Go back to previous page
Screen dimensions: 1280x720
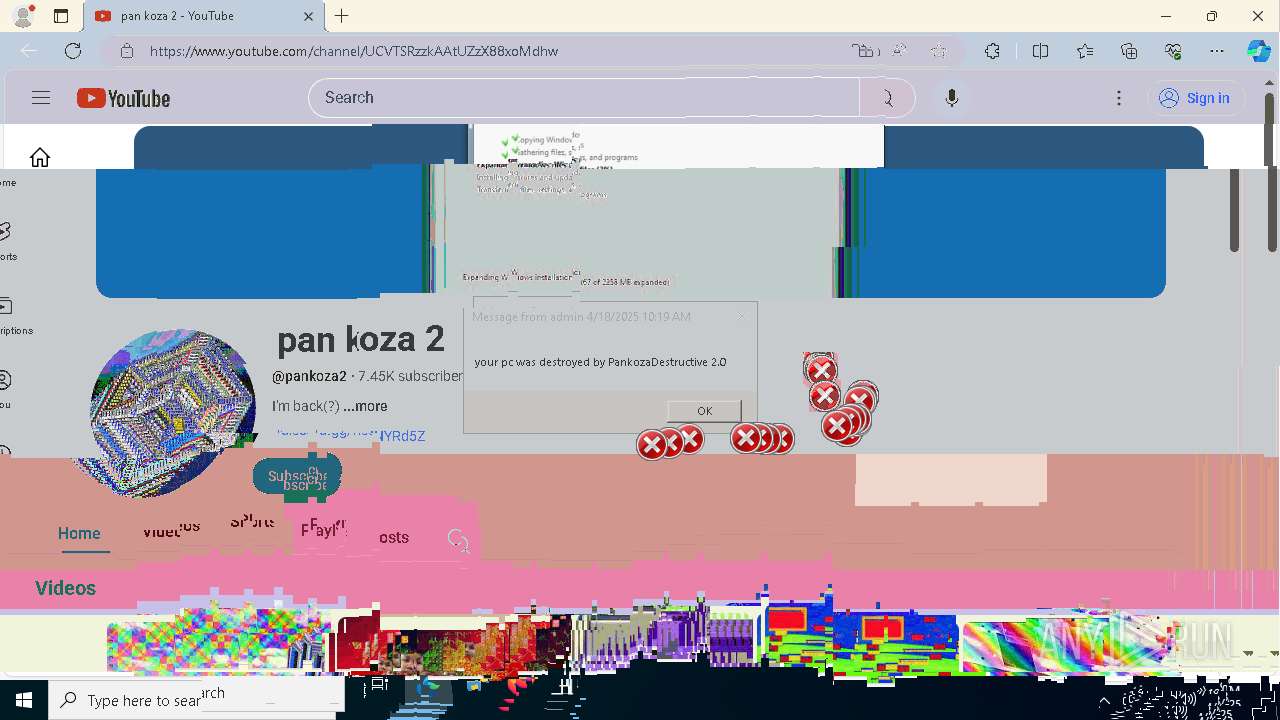29,51
